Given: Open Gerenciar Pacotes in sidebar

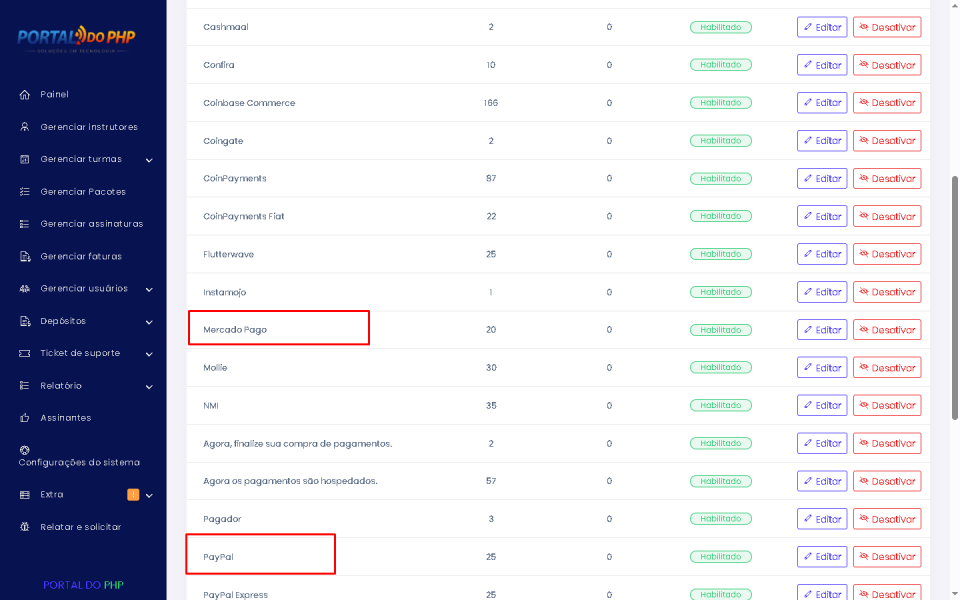Looking at the screenshot, I should tap(83, 192).
